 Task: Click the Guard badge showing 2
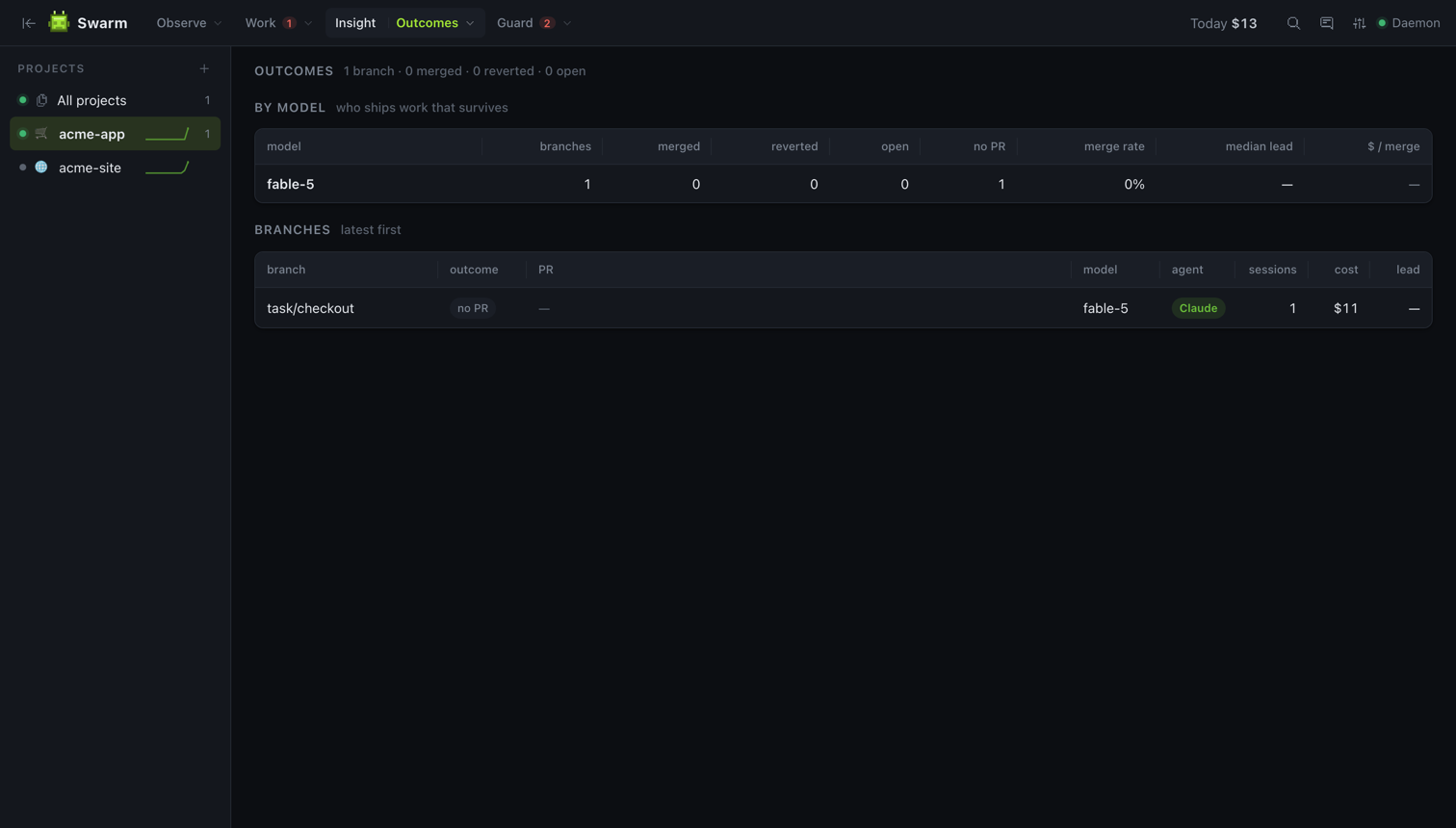pos(547,23)
